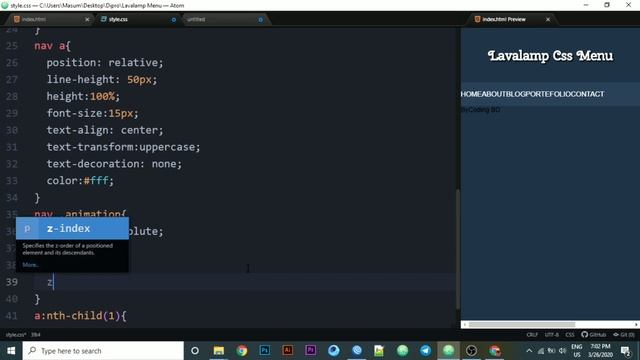This screenshot has width=640, height=360.
Task: Open the network icon in system tray
Action: [541, 351]
